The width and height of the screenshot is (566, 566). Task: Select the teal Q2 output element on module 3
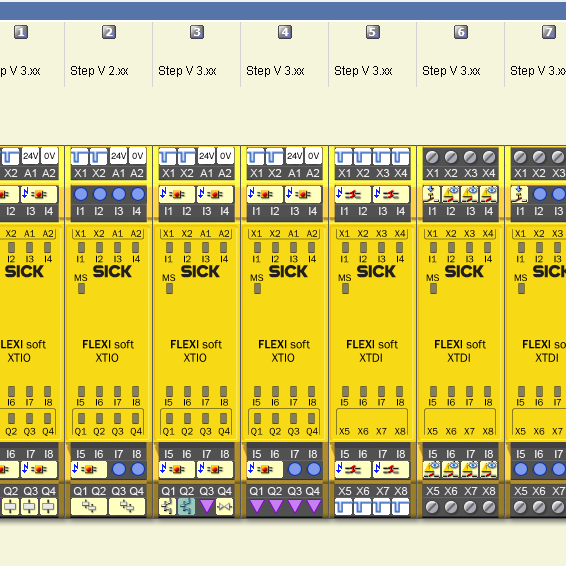pos(187,506)
